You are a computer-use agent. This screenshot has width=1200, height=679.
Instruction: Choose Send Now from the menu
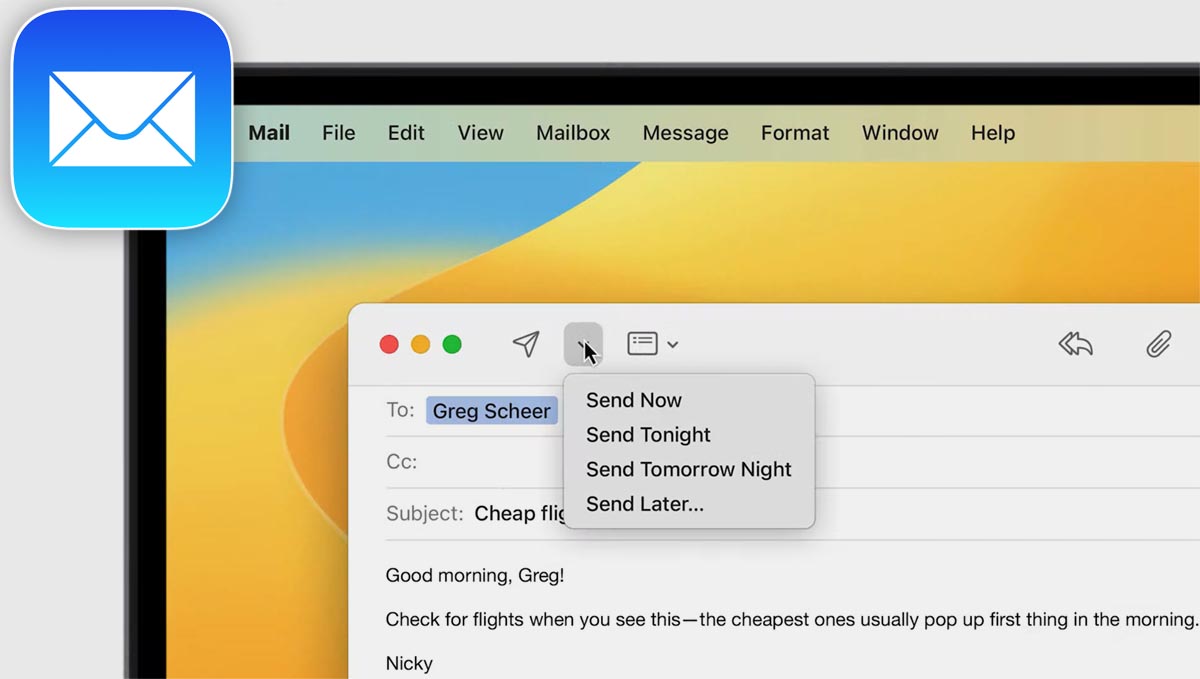coord(634,400)
